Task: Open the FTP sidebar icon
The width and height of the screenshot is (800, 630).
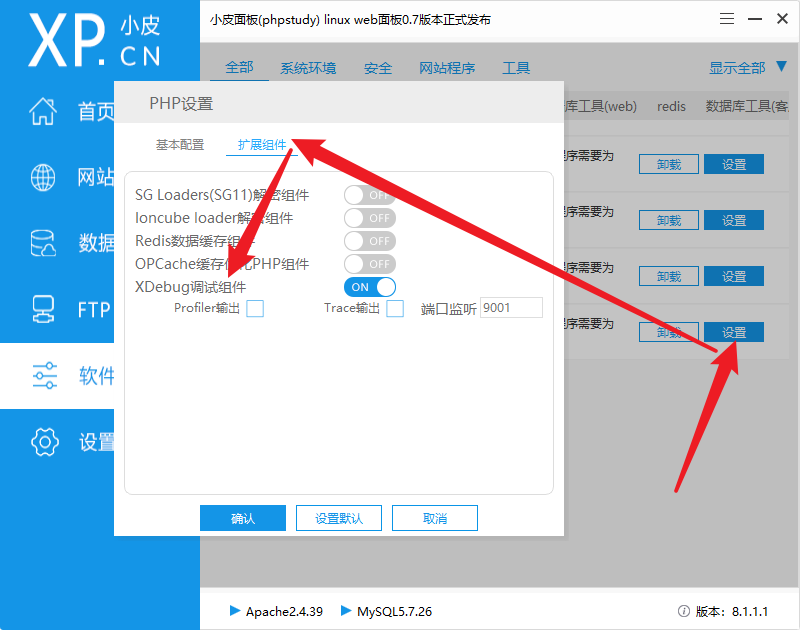Action: [43, 309]
